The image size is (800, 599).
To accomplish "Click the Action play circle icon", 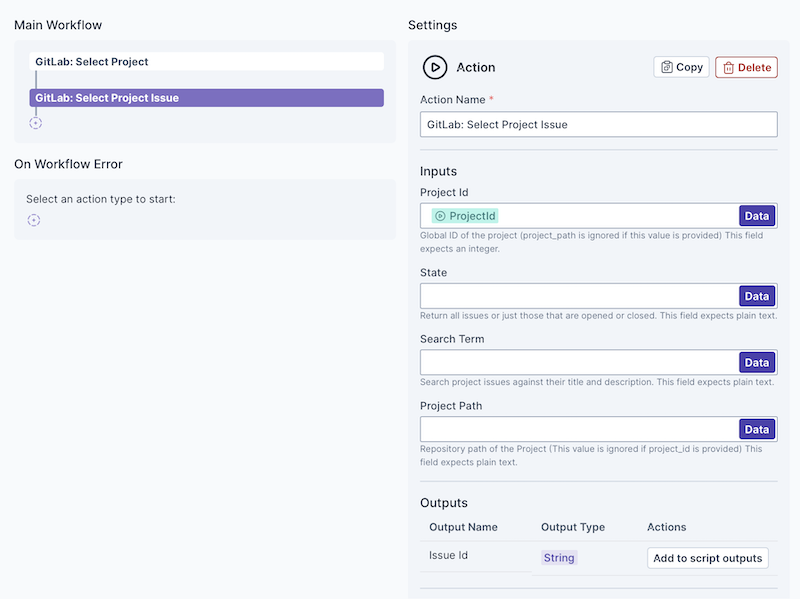I will (x=435, y=67).
